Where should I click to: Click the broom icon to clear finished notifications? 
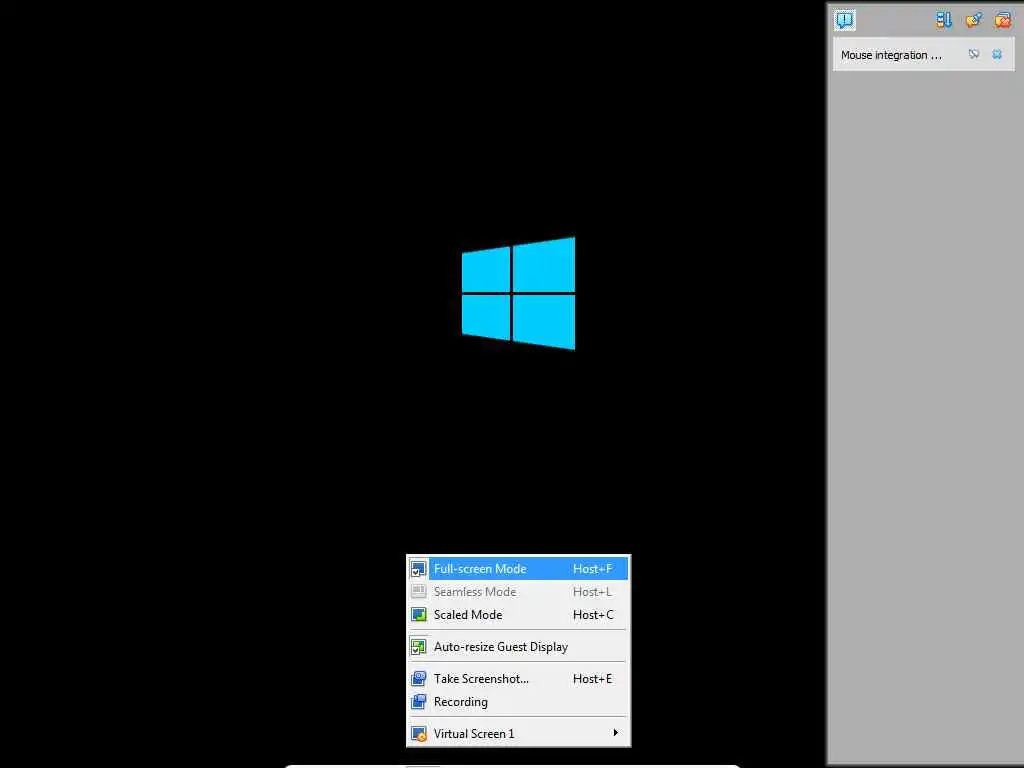(973, 20)
